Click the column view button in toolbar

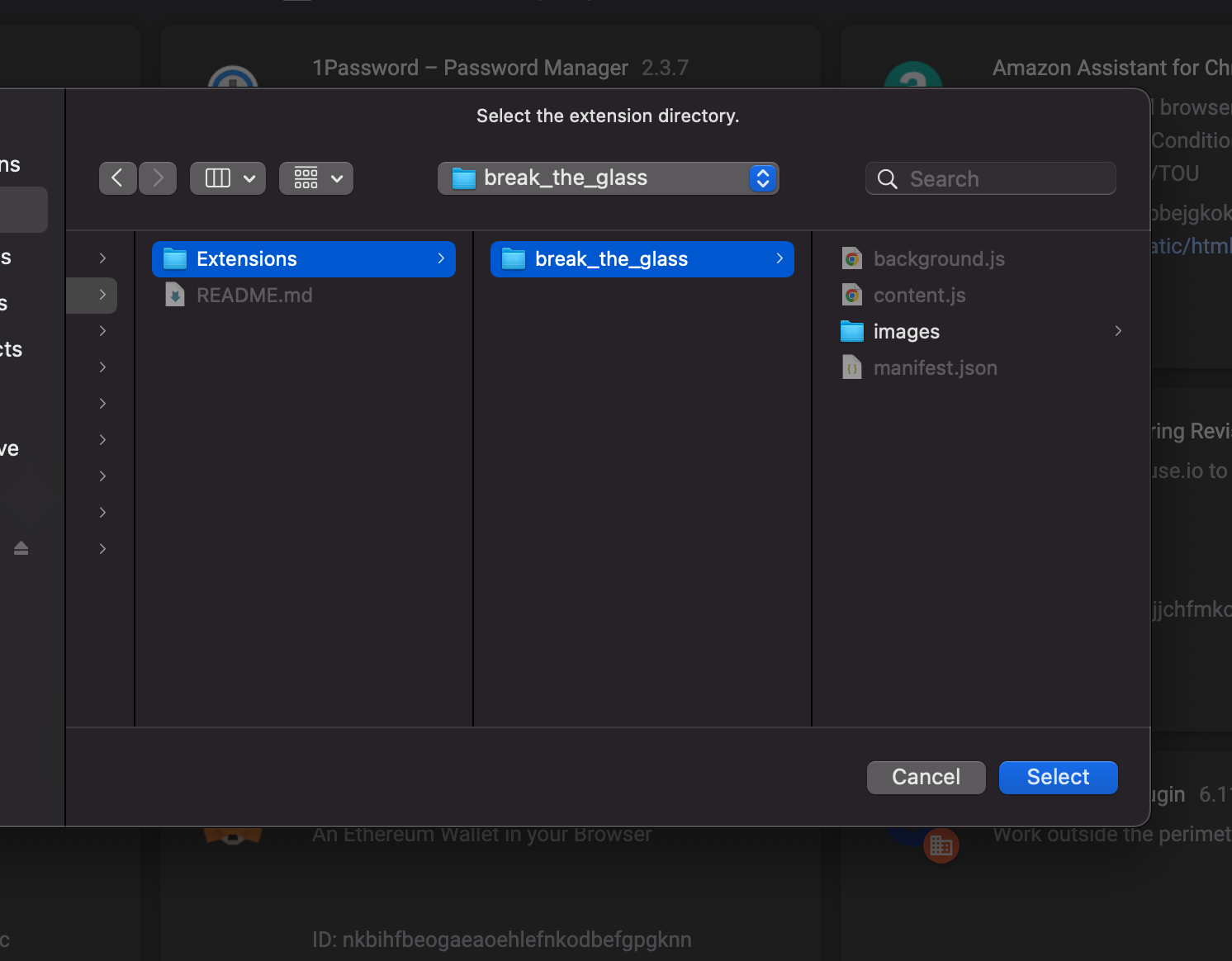(217, 178)
